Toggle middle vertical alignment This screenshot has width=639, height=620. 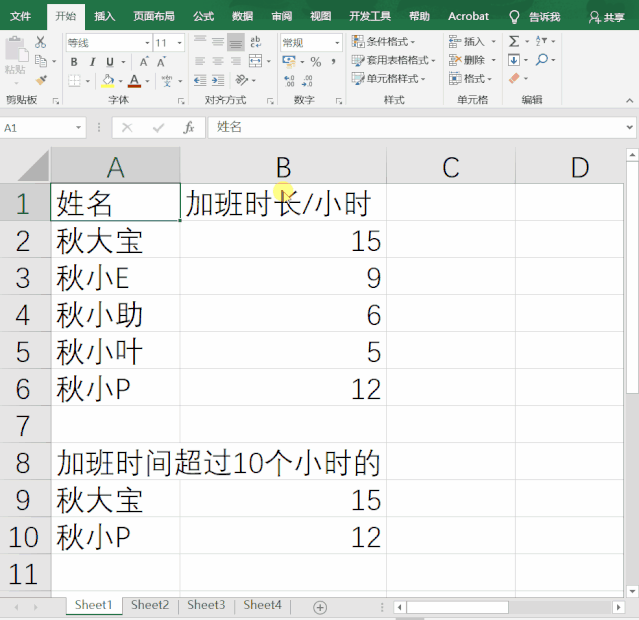pyautogui.click(x=218, y=42)
